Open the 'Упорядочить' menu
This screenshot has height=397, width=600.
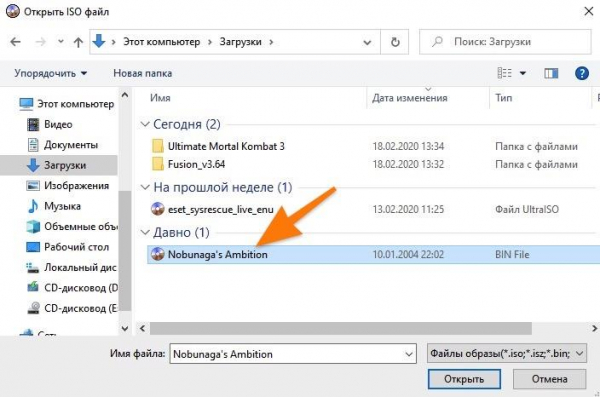pos(51,73)
